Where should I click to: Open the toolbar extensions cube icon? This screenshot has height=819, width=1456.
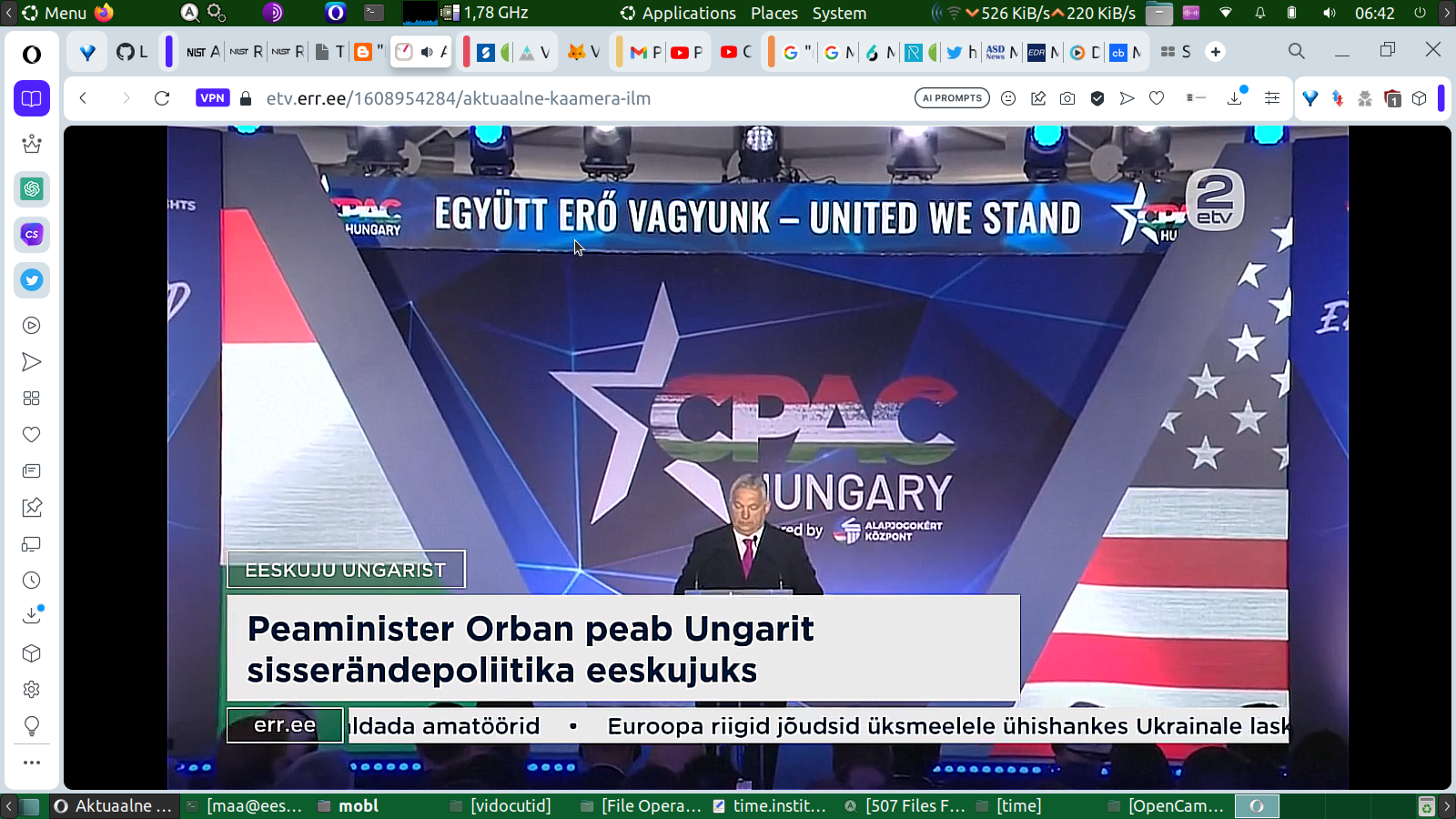point(1420,98)
